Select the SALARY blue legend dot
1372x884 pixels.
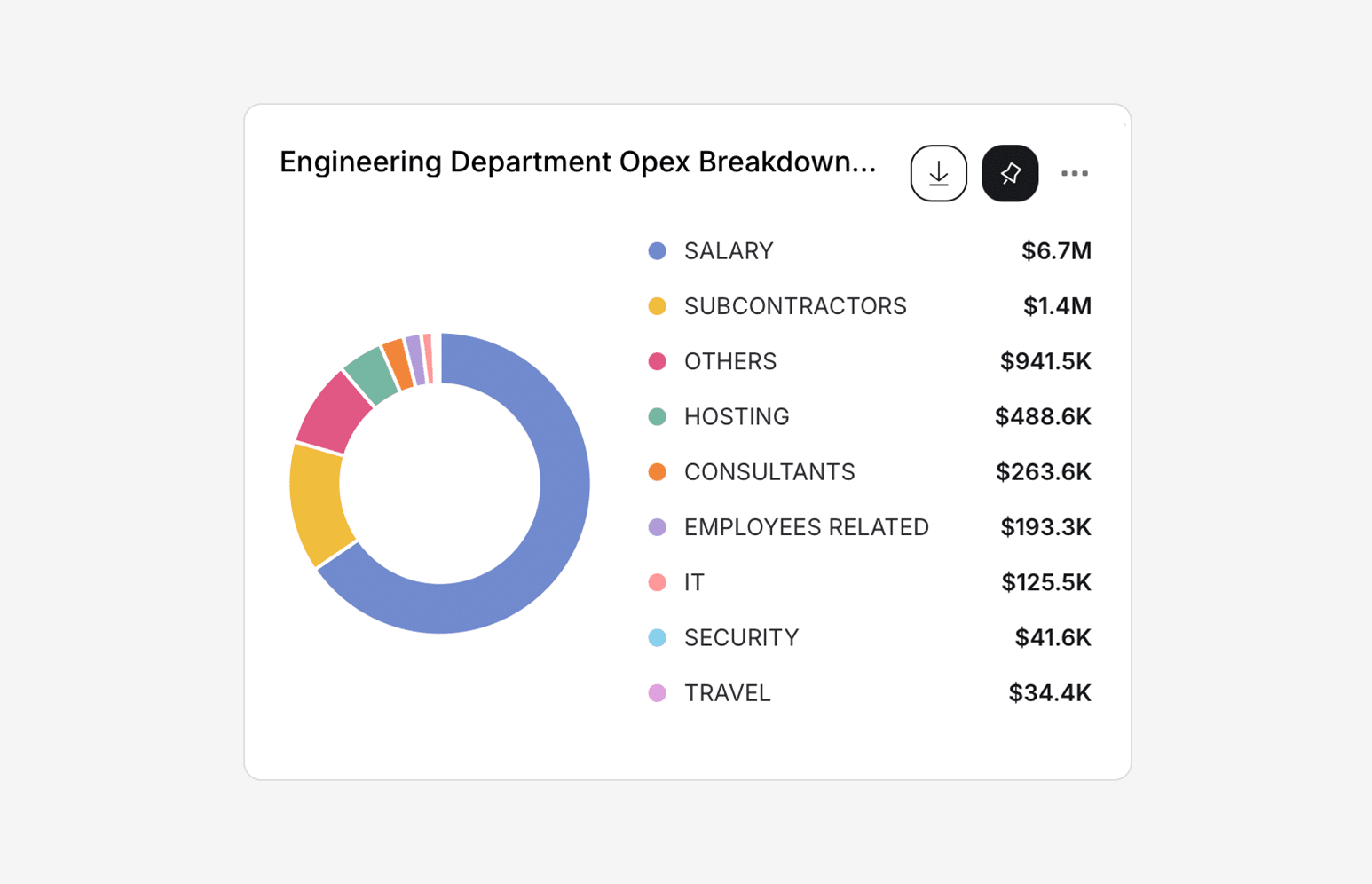point(658,251)
